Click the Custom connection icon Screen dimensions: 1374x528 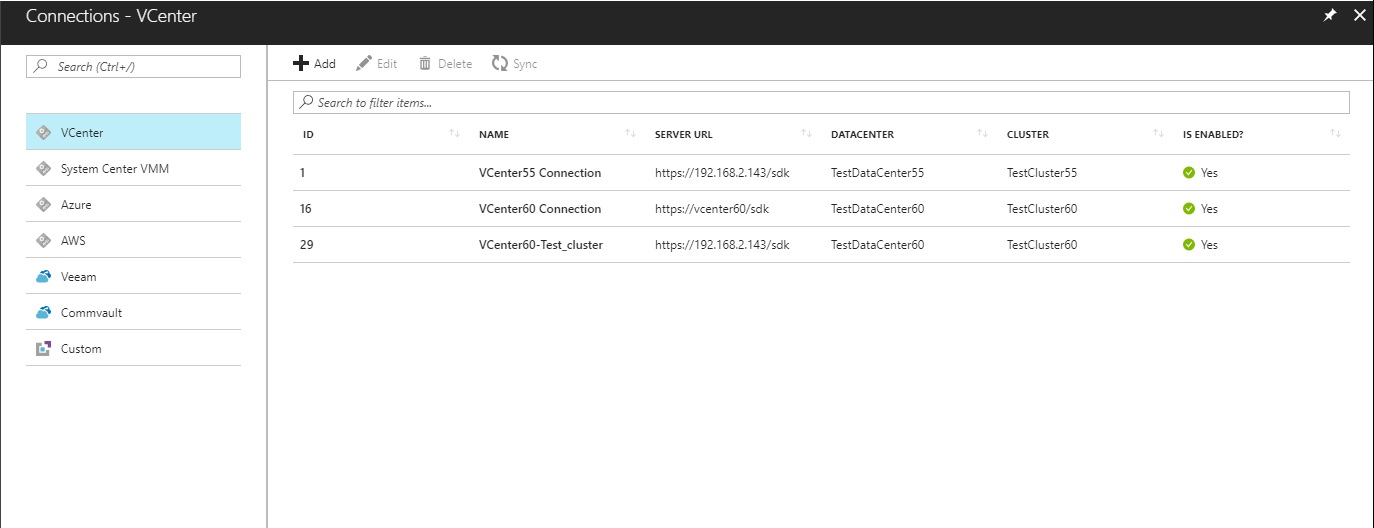click(43, 349)
